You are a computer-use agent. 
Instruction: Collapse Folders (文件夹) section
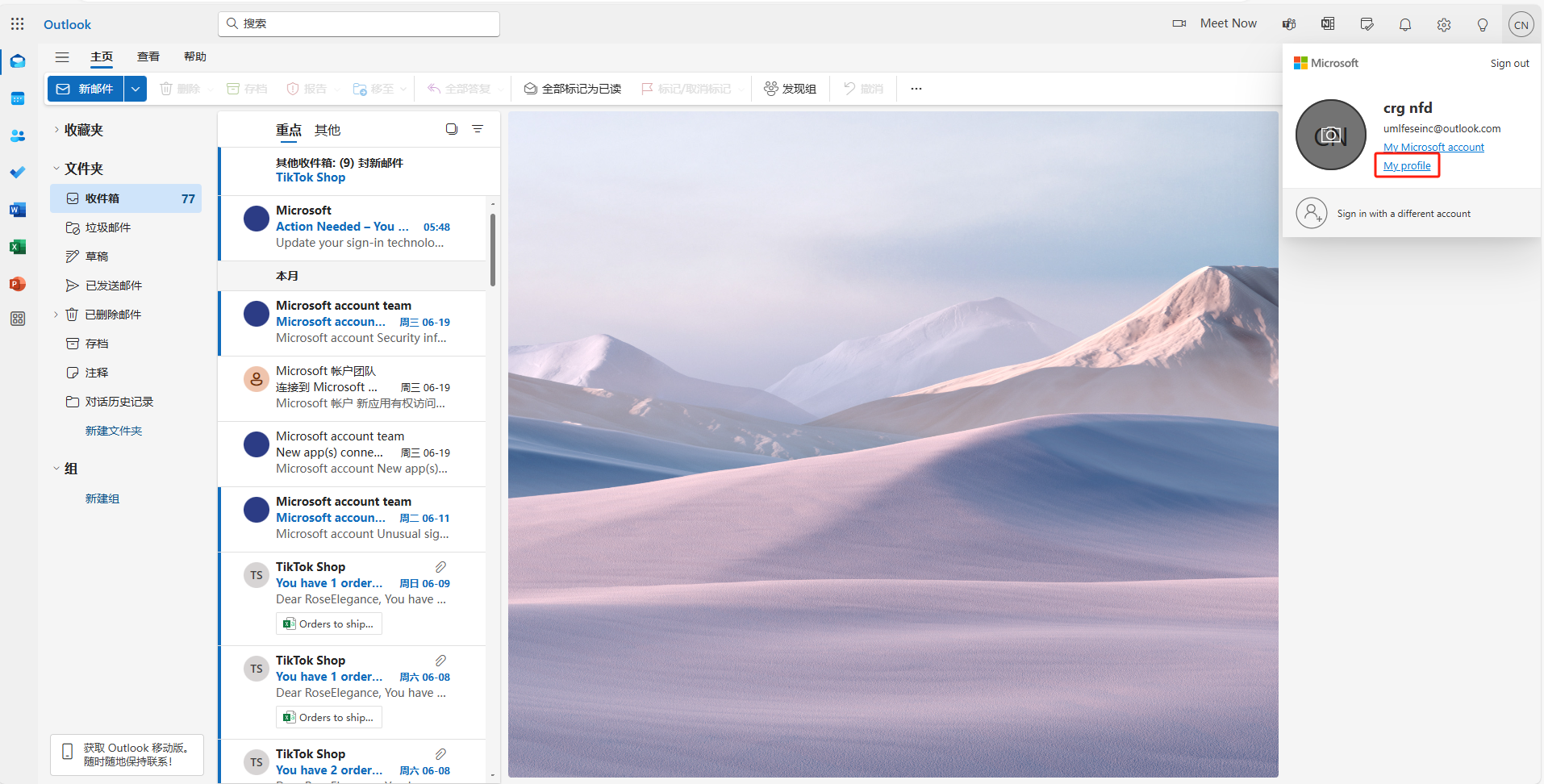click(x=56, y=169)
